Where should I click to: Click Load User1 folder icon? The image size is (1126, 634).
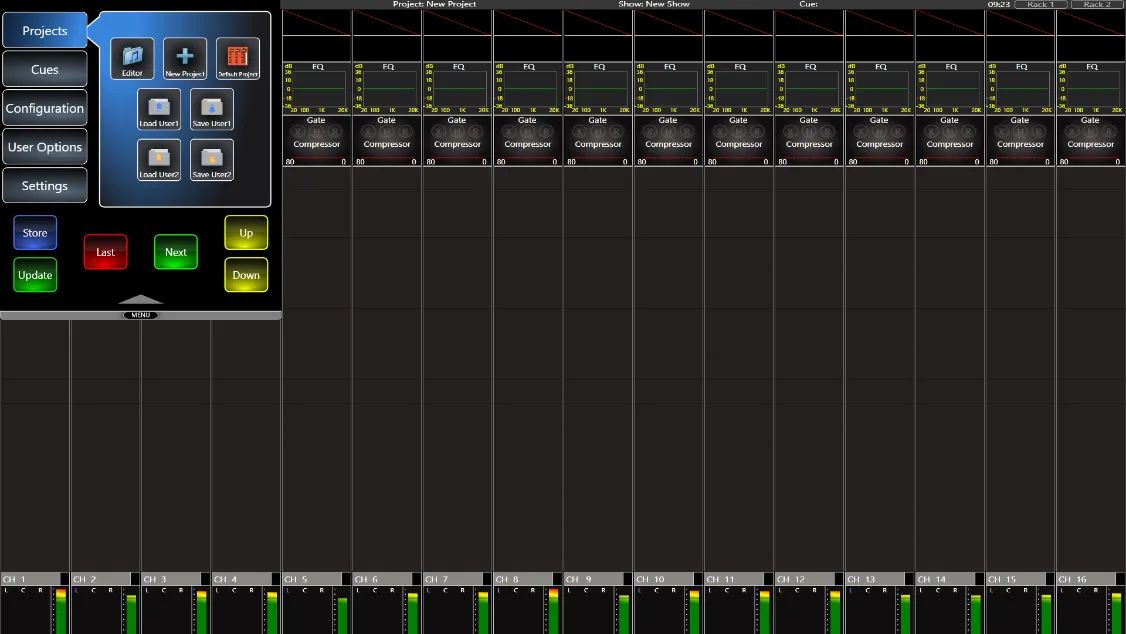pos(159,109)
